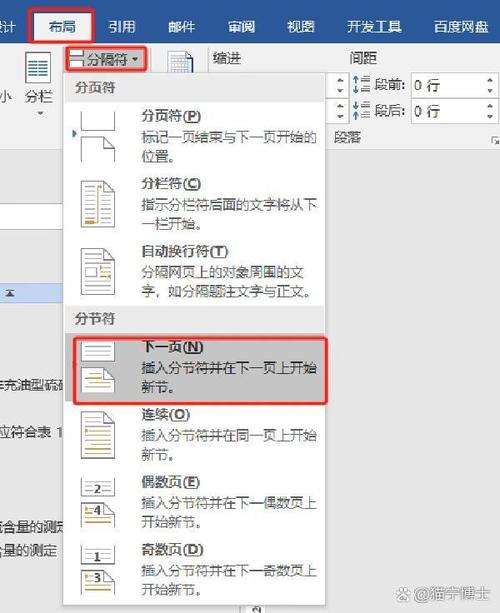Click the 段后 spacing after icon
This screenshot has width=500, height=613.
coord(361,110)
